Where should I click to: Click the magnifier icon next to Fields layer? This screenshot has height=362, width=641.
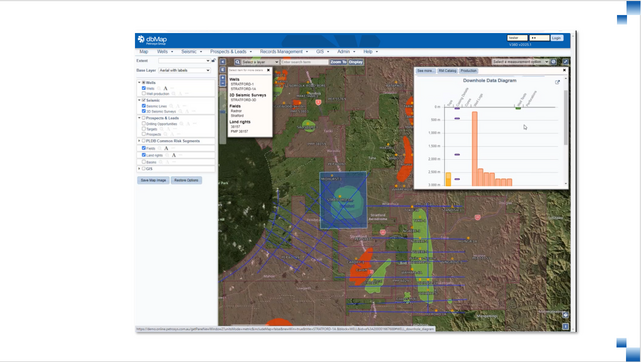(x=159, y=148)
